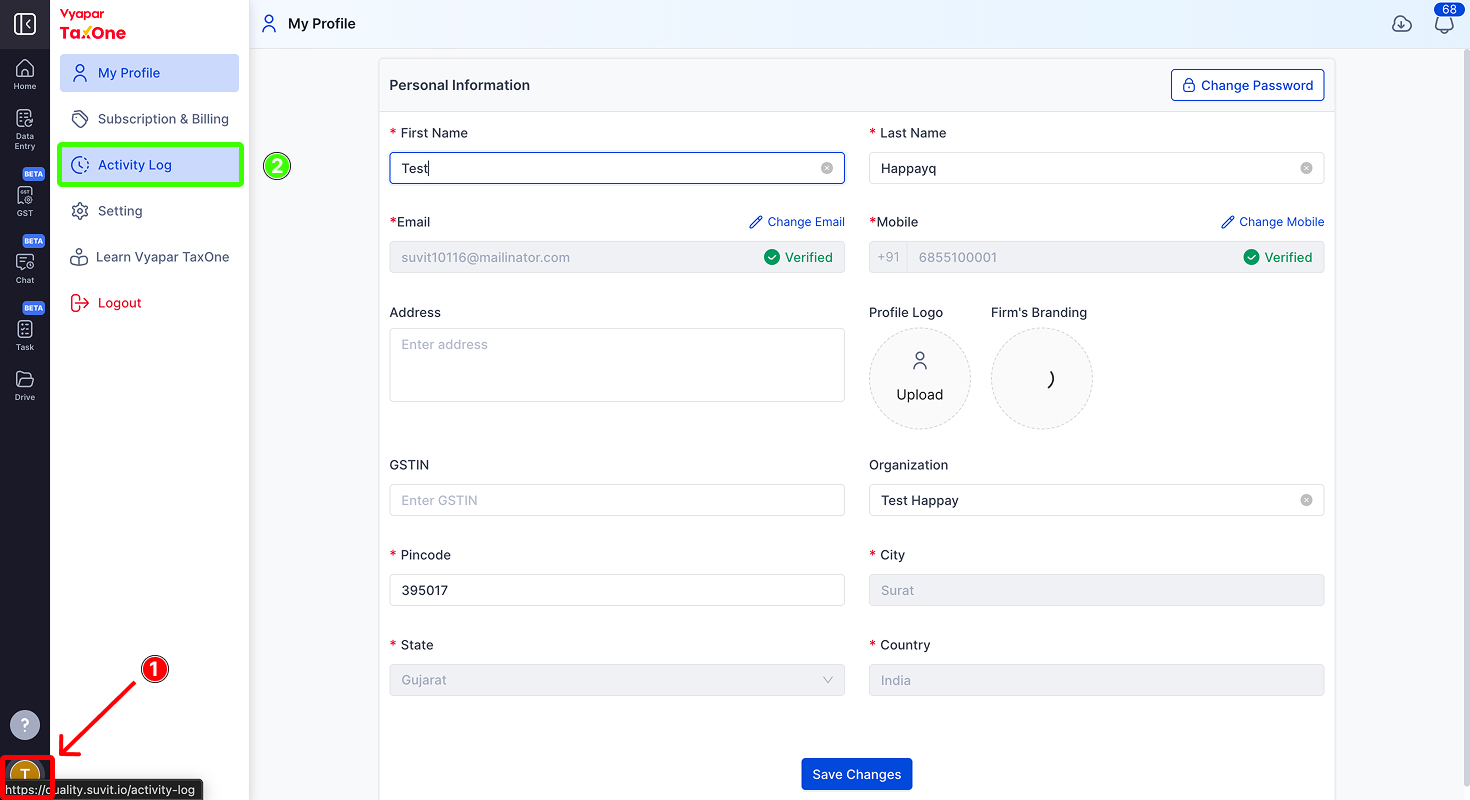The width and height of the screenshot is (1470, 800).
Task: Go to Home in the left rail
Action: pos(25,75)
